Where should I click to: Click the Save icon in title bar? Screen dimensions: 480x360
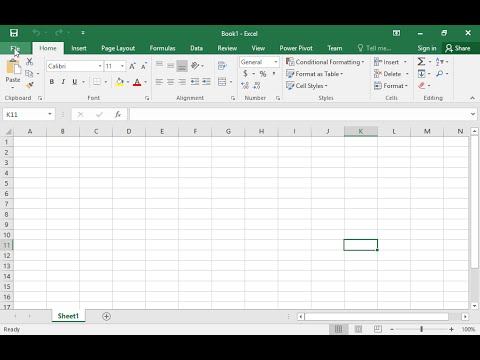14,33
